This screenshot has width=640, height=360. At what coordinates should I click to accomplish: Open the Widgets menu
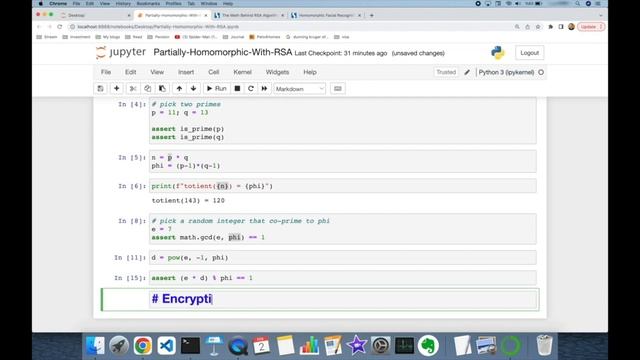[277, 72]
